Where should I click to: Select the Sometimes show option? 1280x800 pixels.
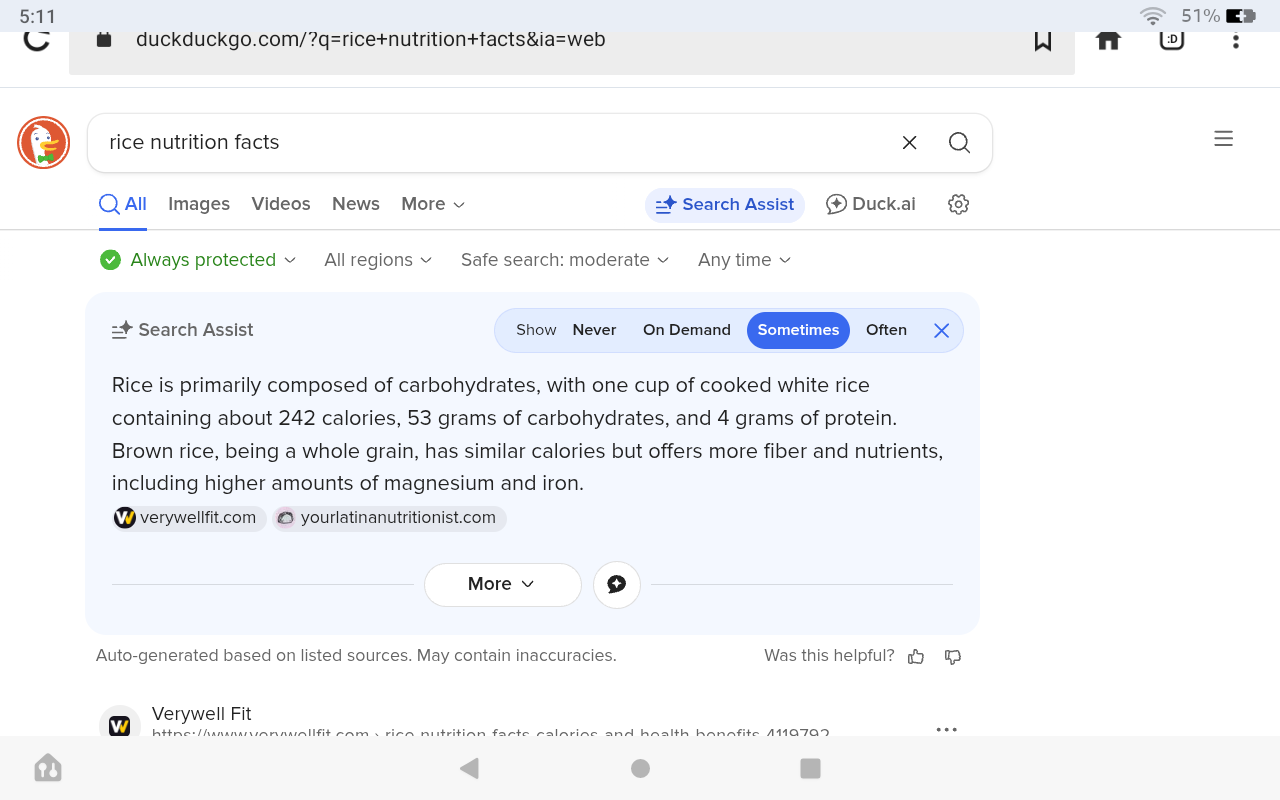coord(798,330)
